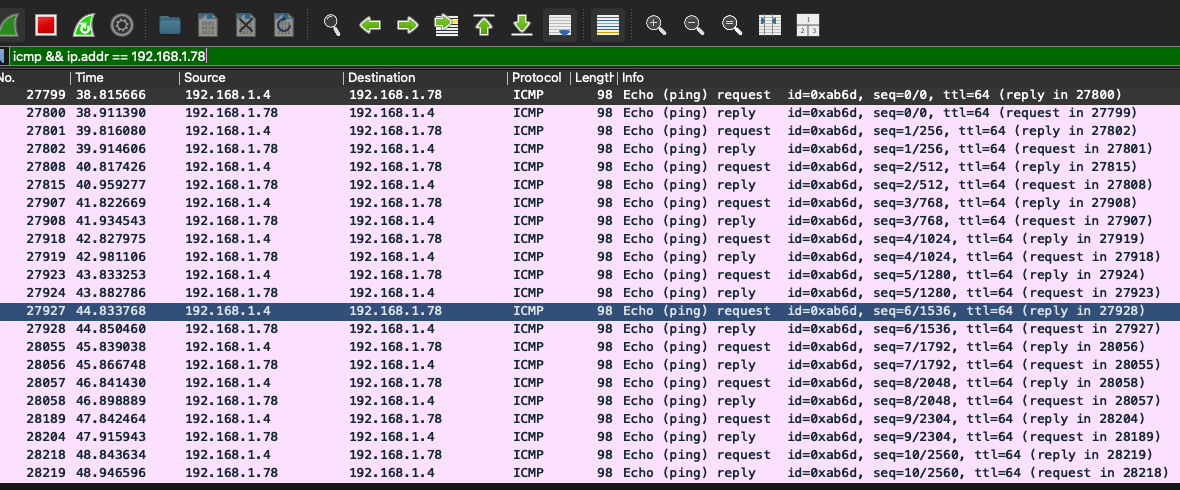
Task: Sort by the Source column header
Action: [262, 78]
